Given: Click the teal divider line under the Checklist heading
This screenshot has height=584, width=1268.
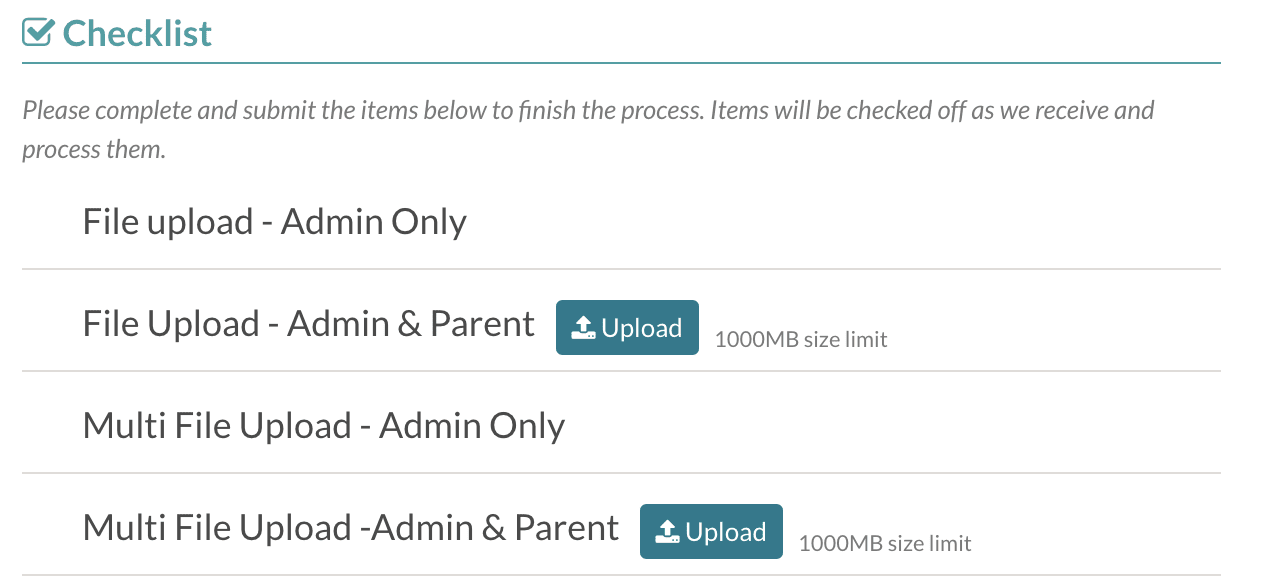Looking at the screenshot, I should (x=620, y=63).
